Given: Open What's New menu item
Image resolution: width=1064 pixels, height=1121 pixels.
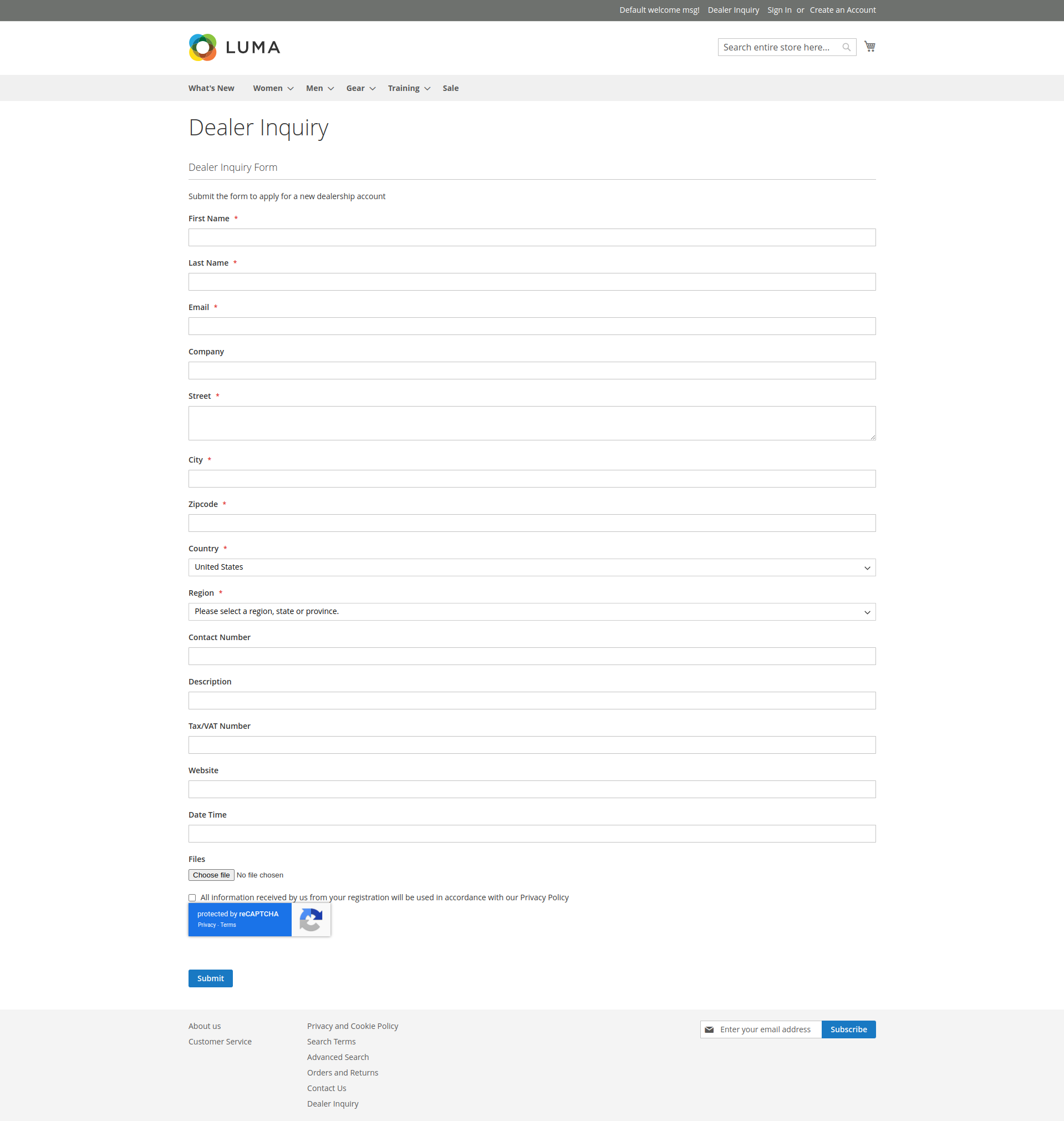Looking at the screenshot, I should [211, 88].
